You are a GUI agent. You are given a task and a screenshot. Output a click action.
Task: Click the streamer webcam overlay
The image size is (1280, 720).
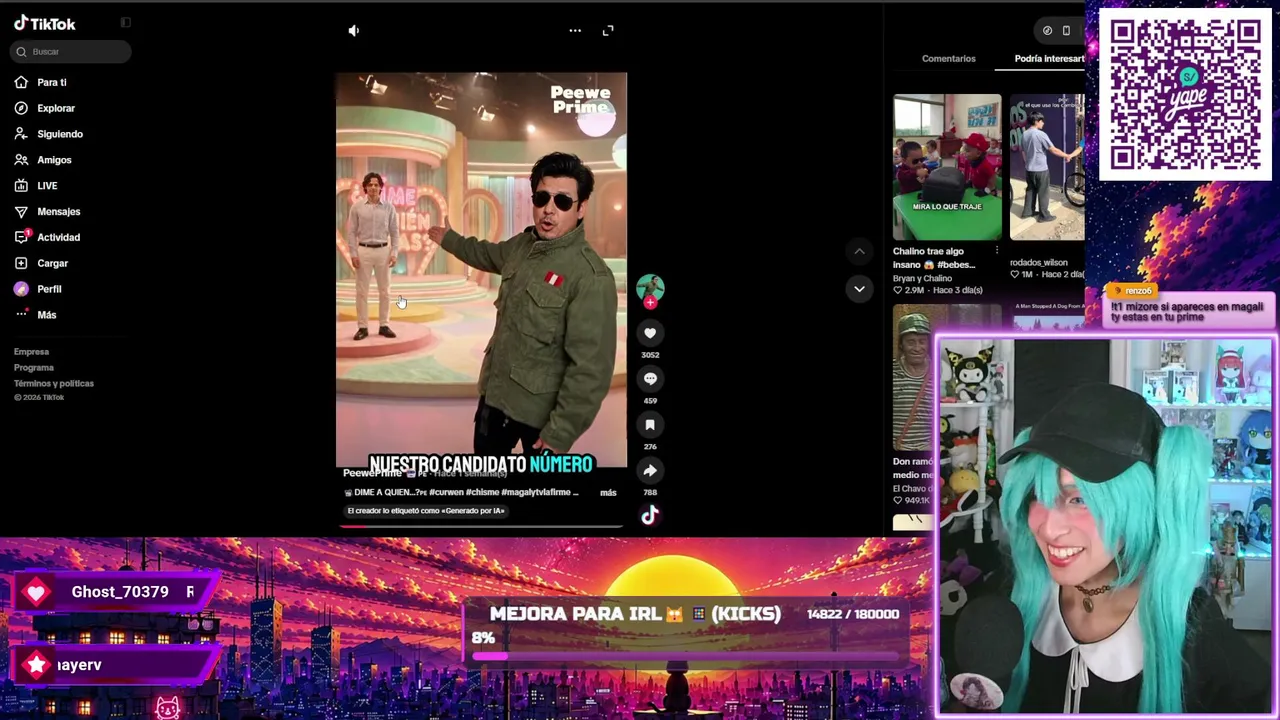(x=1105, y=526)
